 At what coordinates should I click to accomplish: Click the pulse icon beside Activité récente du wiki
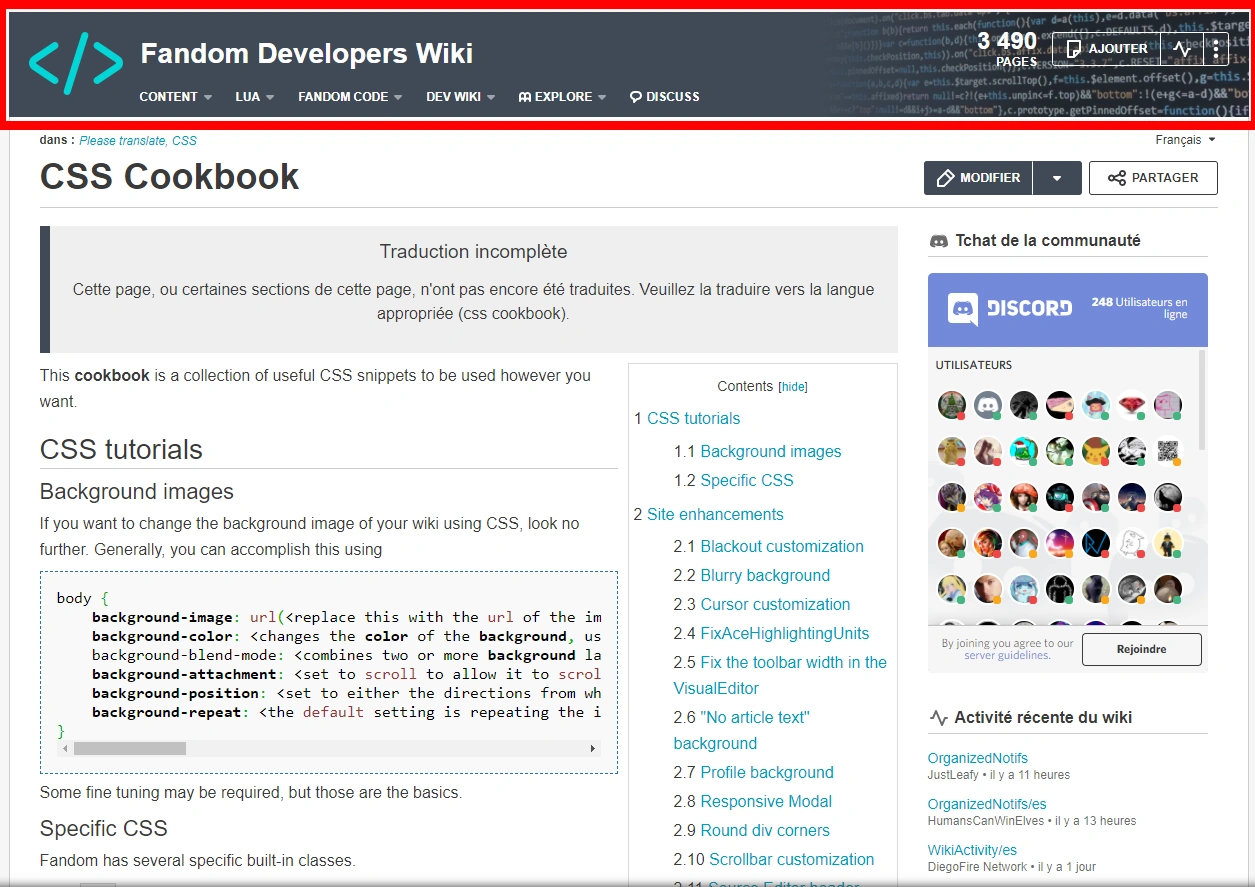(x=939, y=717)
